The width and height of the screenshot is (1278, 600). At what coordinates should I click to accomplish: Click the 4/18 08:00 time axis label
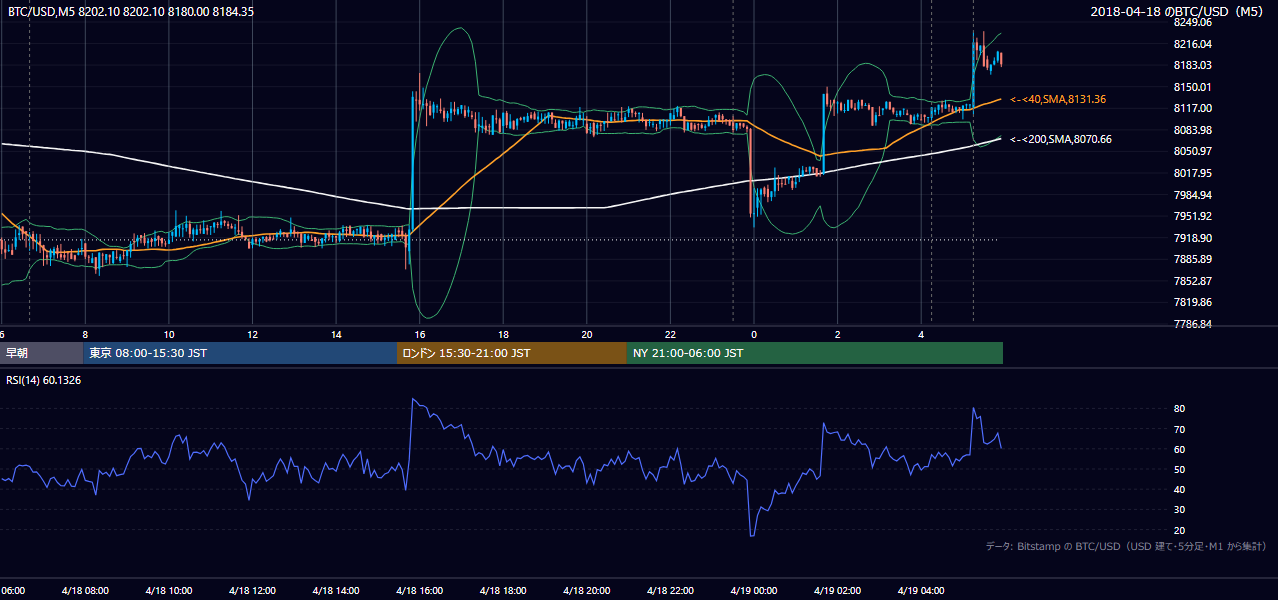click(83, 590)
